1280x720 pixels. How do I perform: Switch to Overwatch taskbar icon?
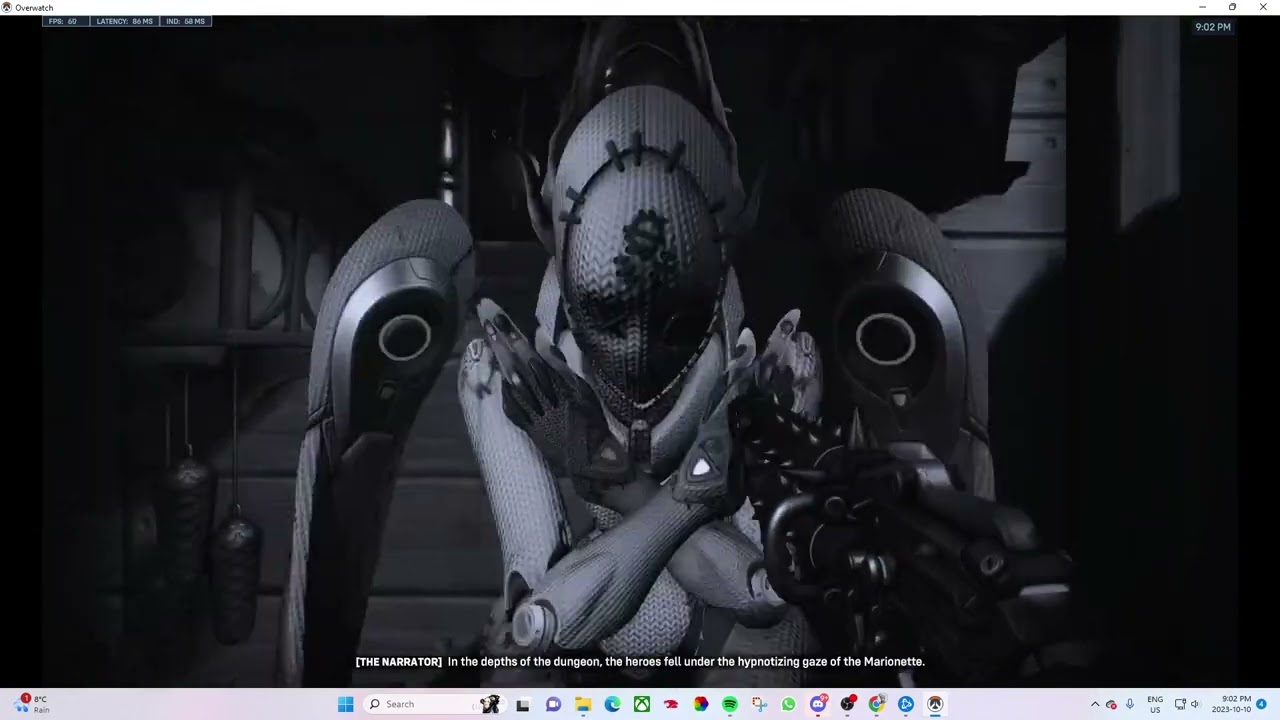coord(936,704)
